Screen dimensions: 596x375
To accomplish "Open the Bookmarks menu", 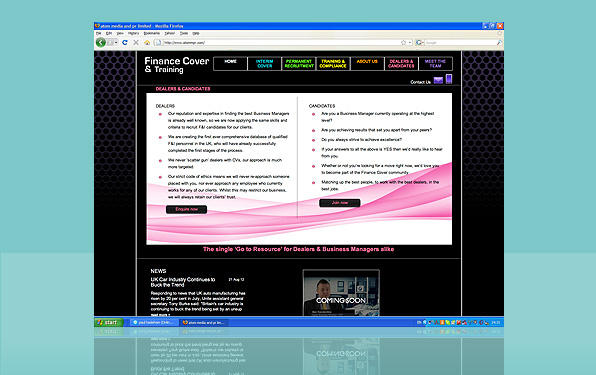I will pyautogui.click(x=151, y=33).
